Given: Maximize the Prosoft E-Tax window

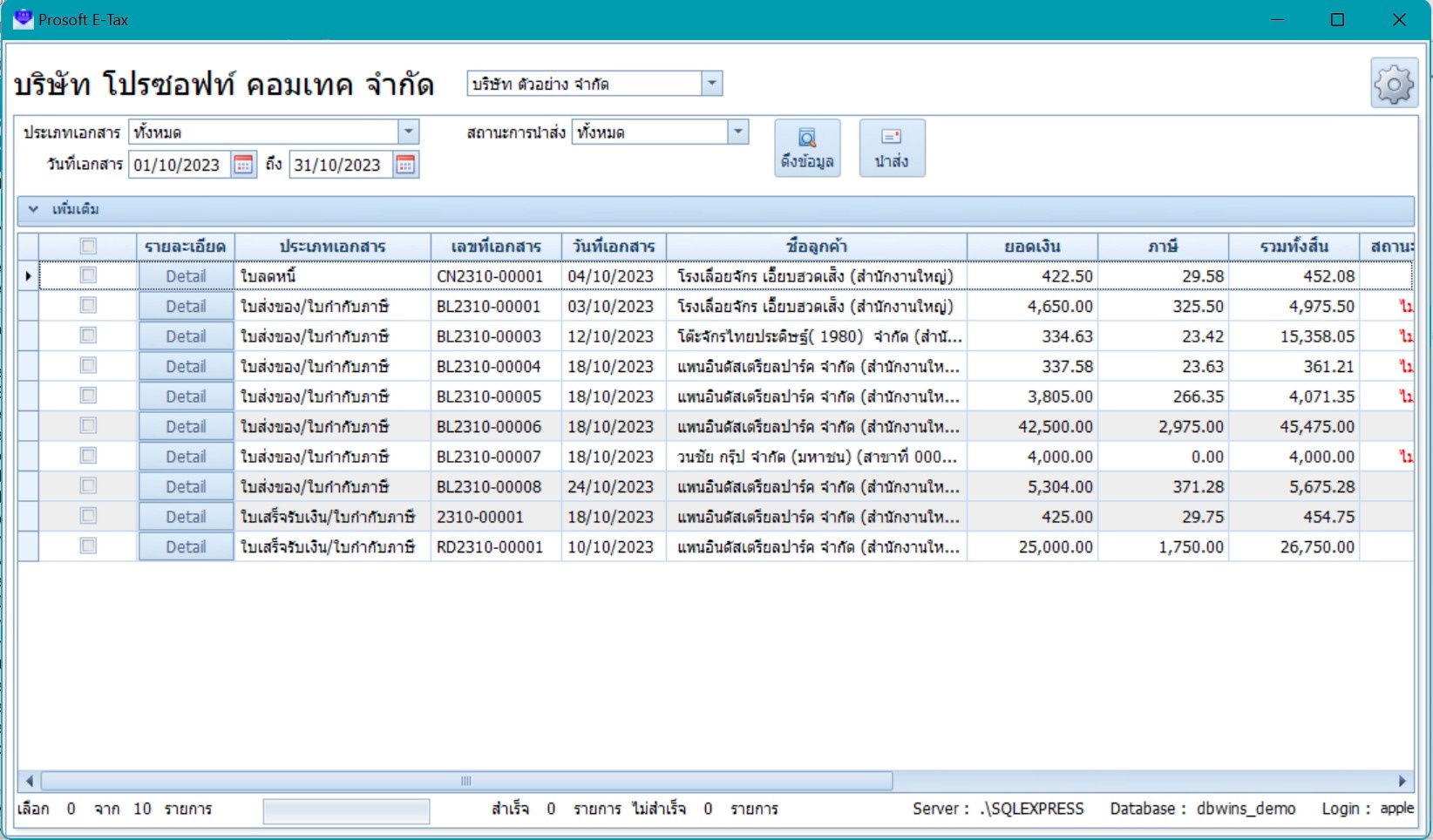Looking at the screenshot, I should click(1337, 19).
